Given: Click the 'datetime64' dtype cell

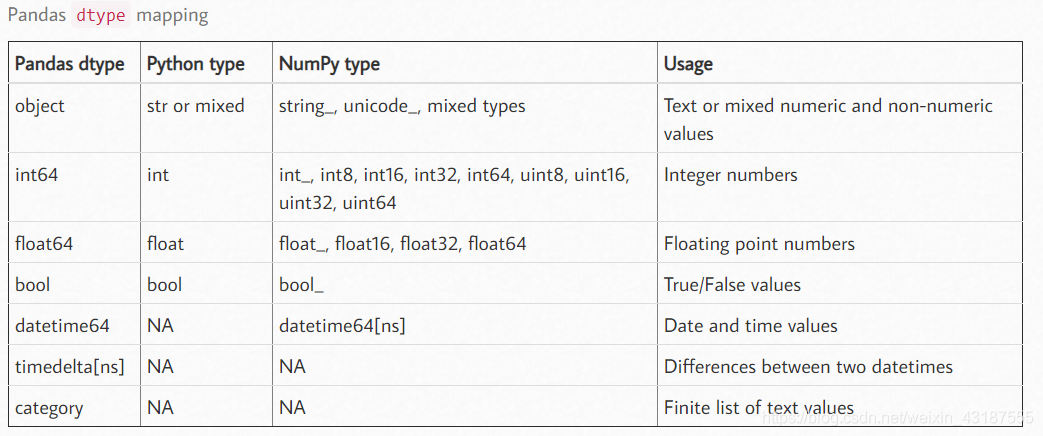Looking at the screenshot, I should (62, 326).
